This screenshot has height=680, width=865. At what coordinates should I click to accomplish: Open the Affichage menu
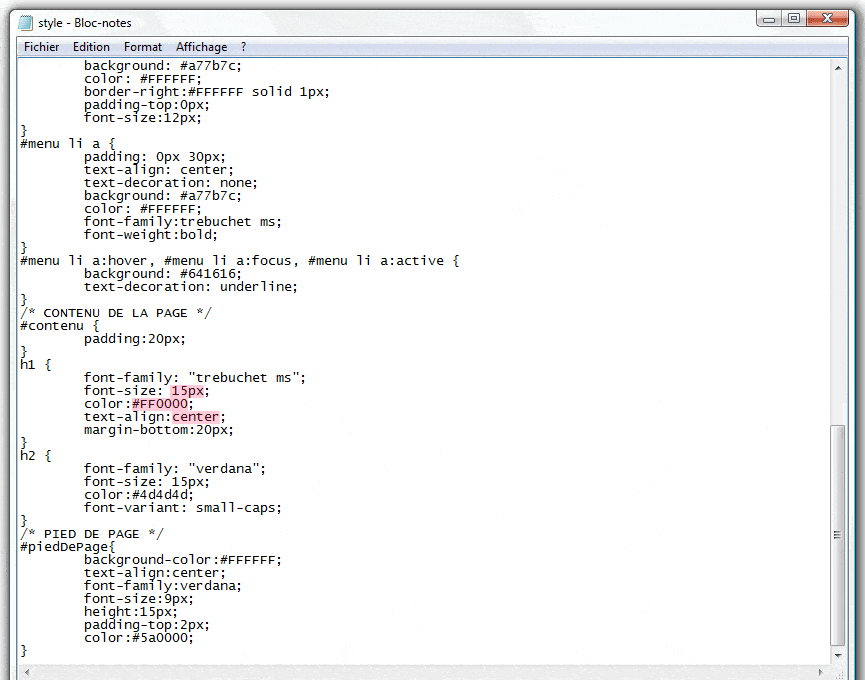click(201, 46)
